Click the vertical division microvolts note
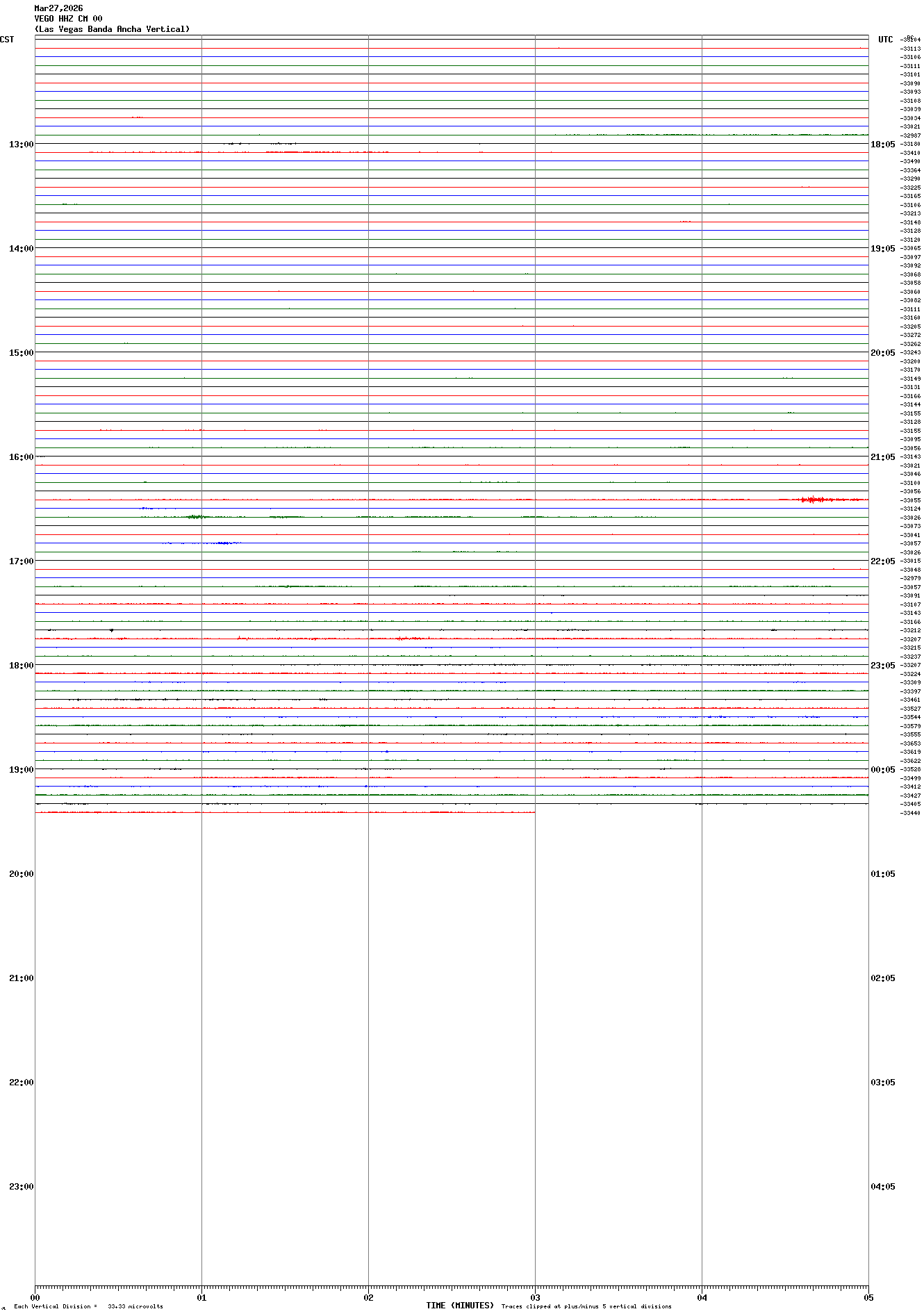This screenshot has height=1316, width=924. point(88,1306)
